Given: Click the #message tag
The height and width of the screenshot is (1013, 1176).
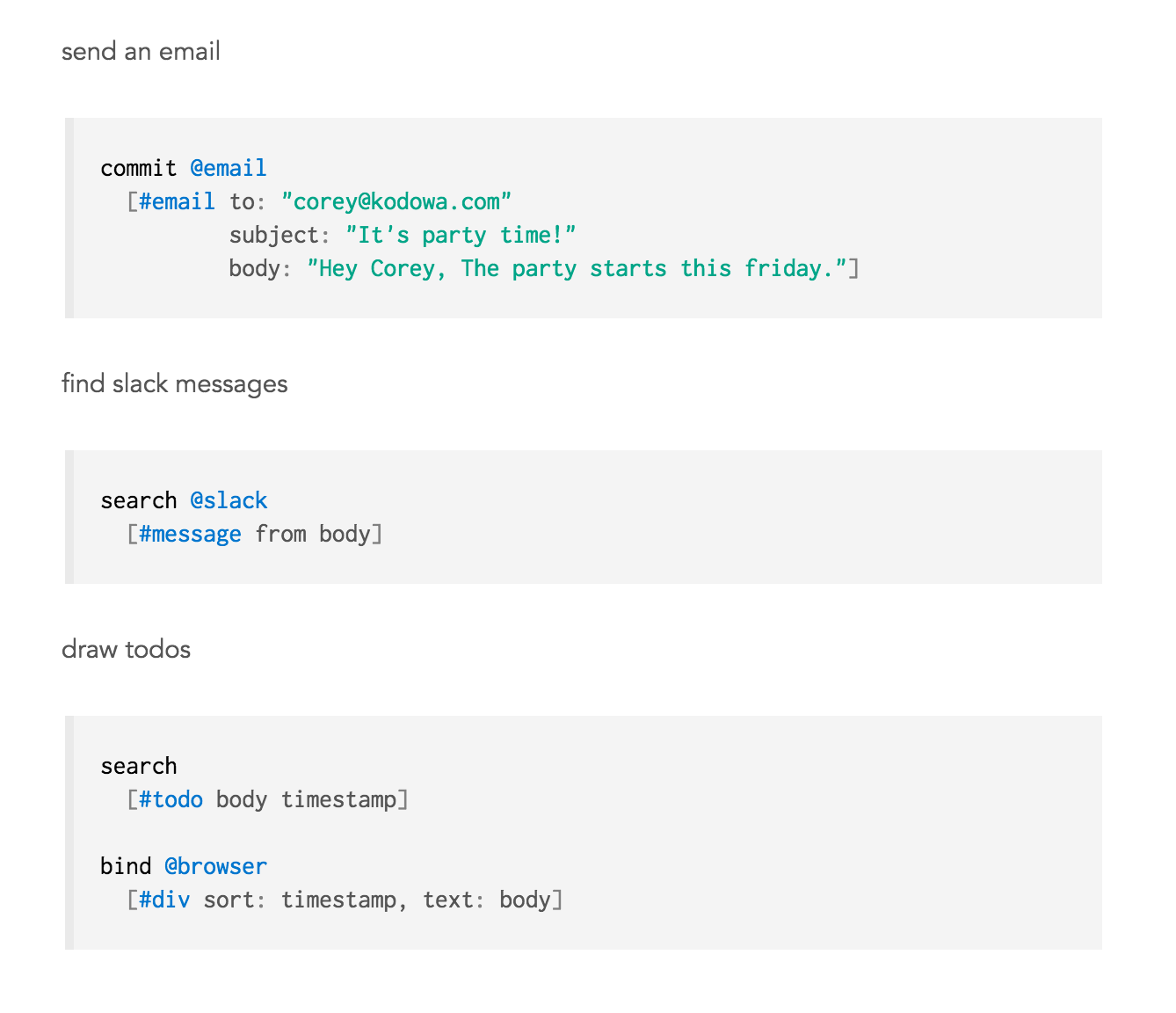Looking at the screenshot, I should pos(190,534).
